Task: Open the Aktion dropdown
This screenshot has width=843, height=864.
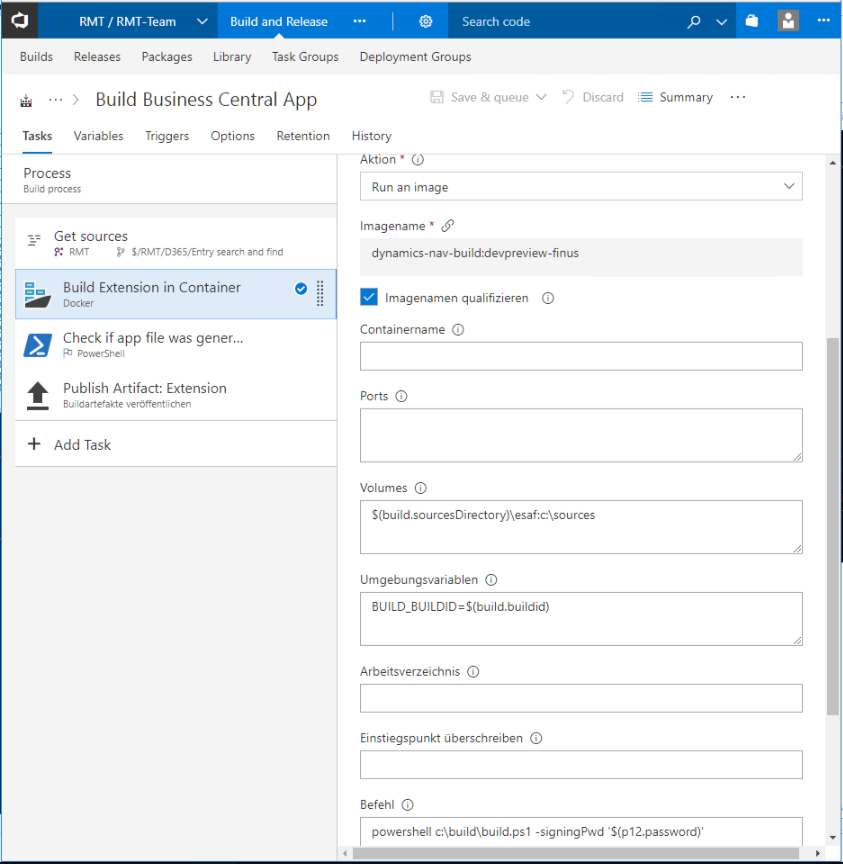Action: click(581, 187)
